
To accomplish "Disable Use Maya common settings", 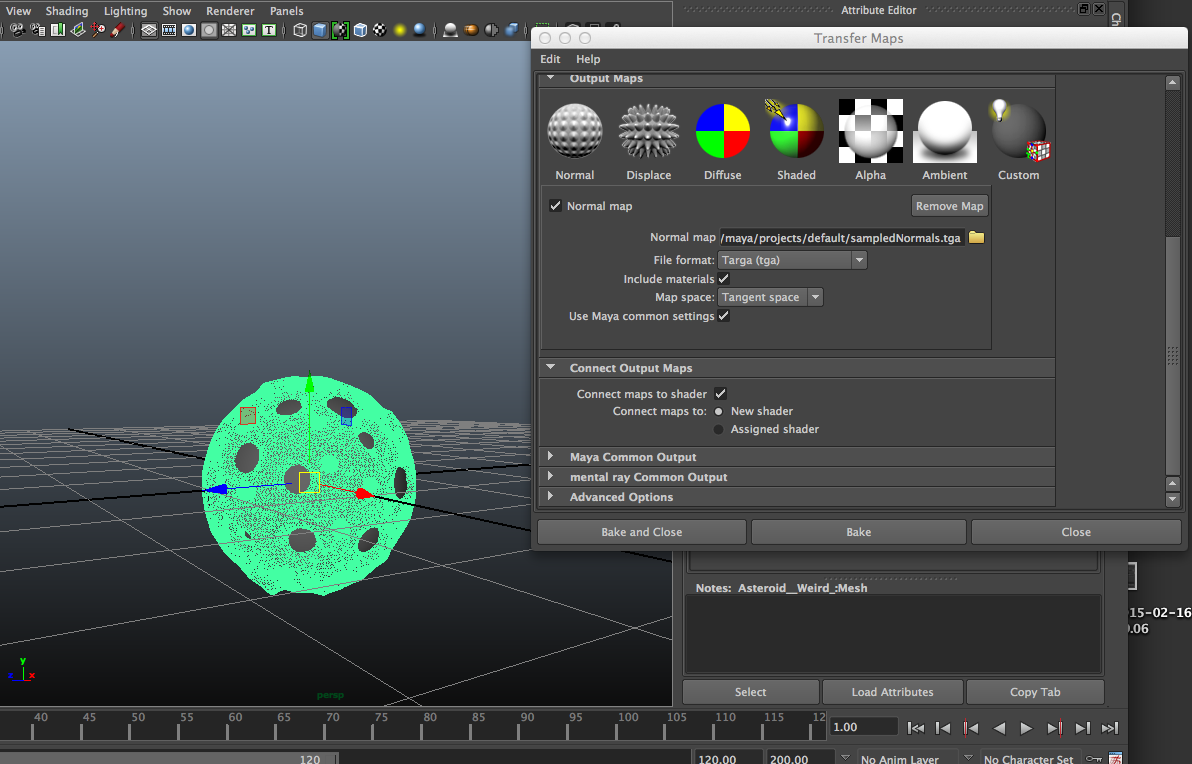I will pyautogui.click(x=723, y=315).
